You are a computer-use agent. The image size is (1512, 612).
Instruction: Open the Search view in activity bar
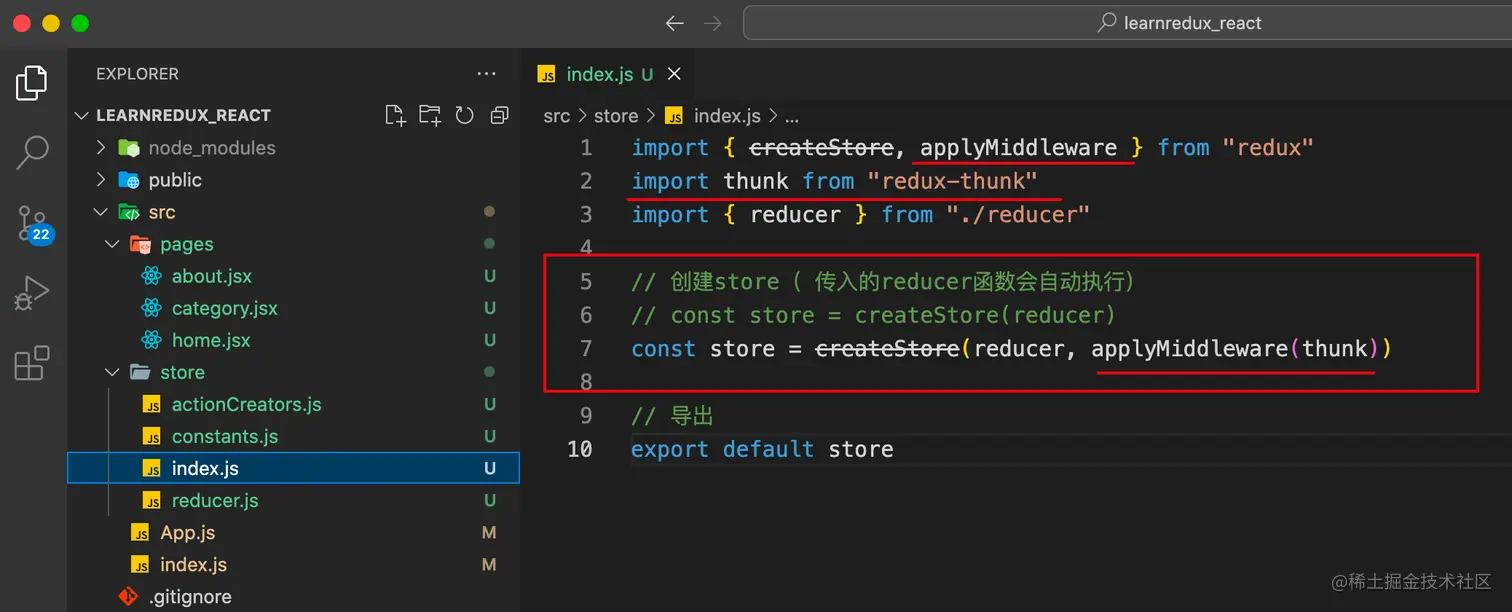pos(32,152)
